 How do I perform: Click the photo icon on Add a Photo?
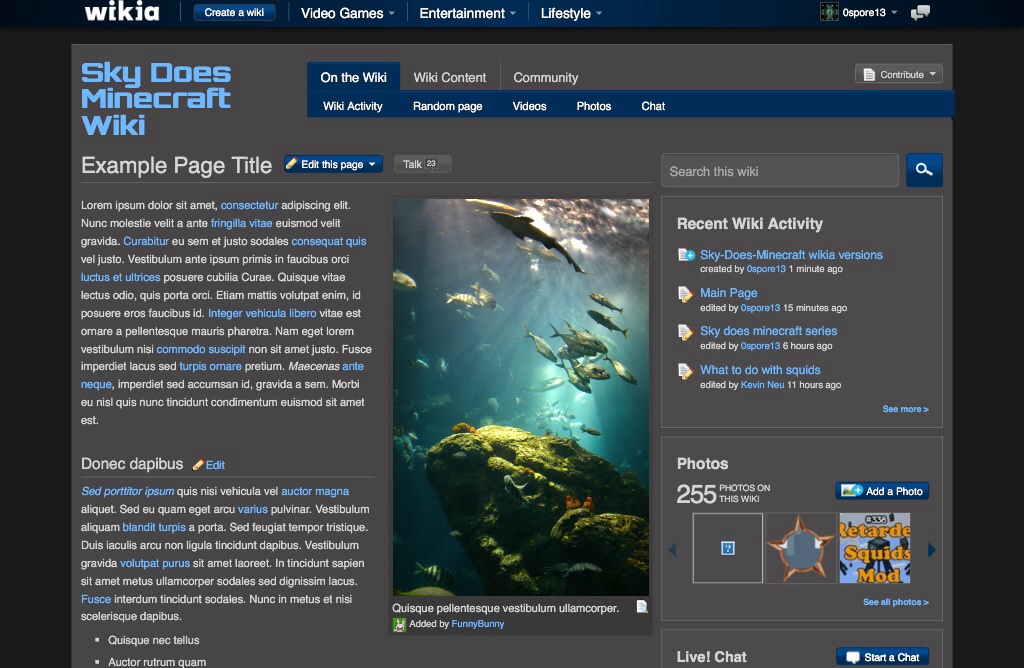[x=852, y=490]
